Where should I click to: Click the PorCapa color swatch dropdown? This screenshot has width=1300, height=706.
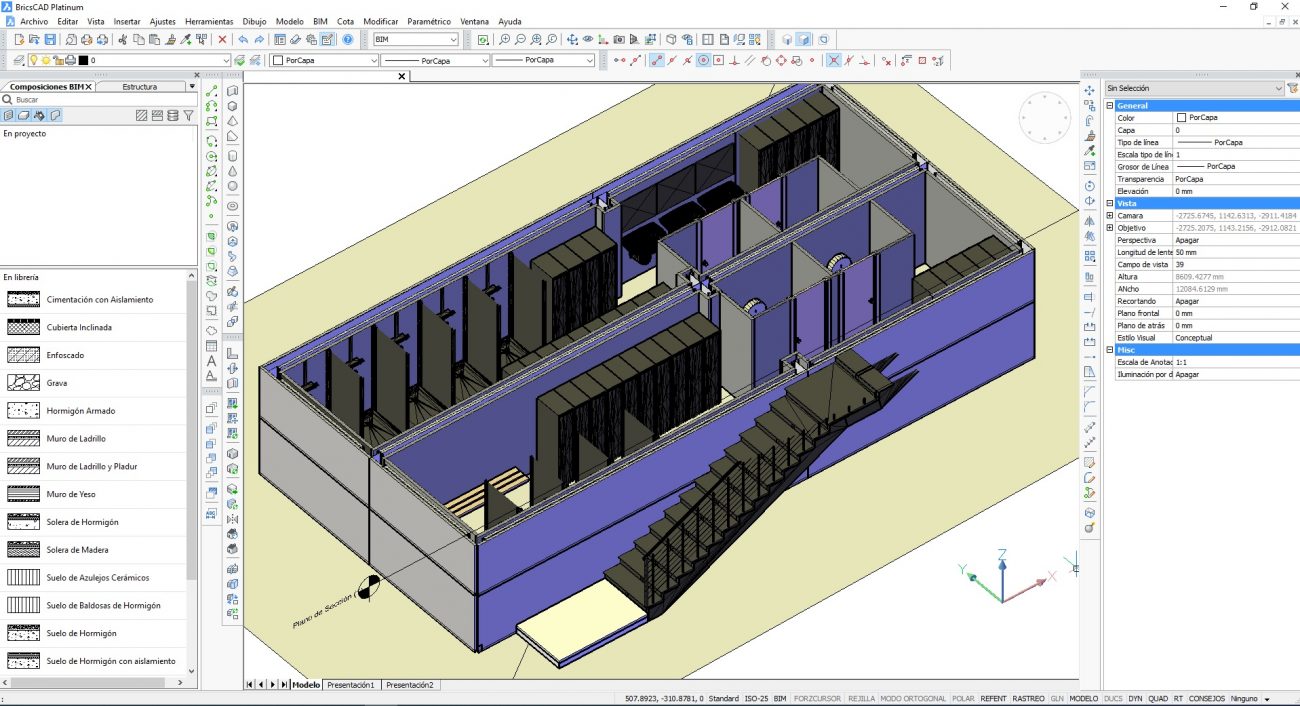click(x=325, y=60)
